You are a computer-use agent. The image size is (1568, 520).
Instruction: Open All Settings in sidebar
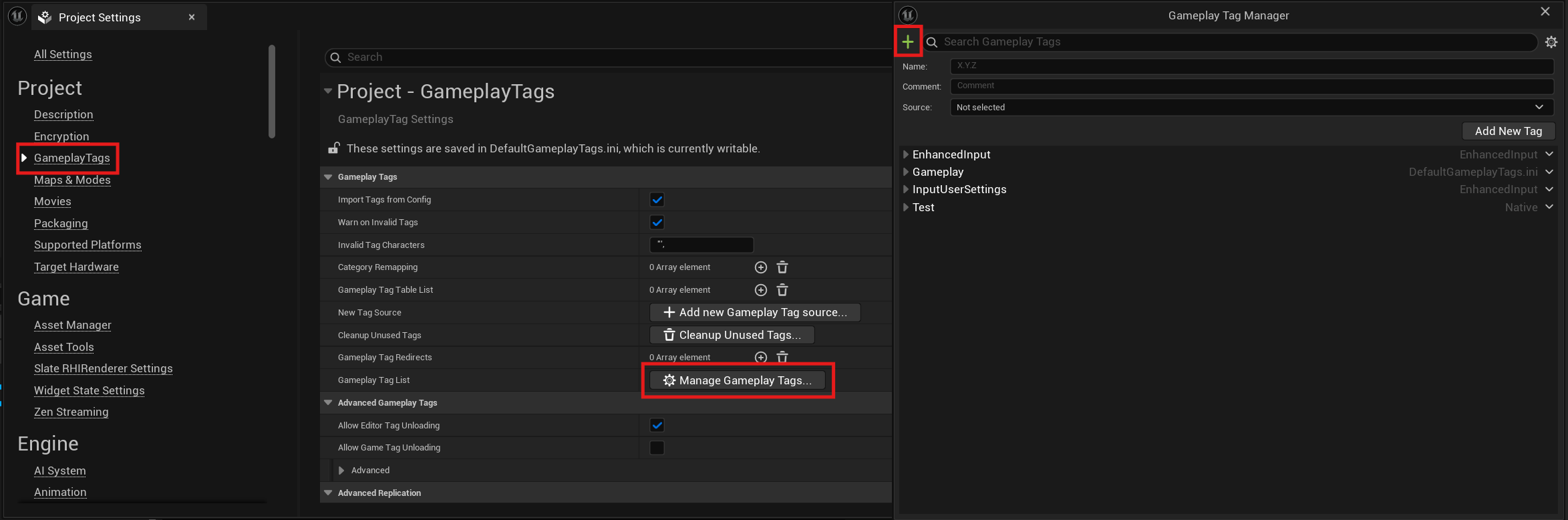coord(63,54)
